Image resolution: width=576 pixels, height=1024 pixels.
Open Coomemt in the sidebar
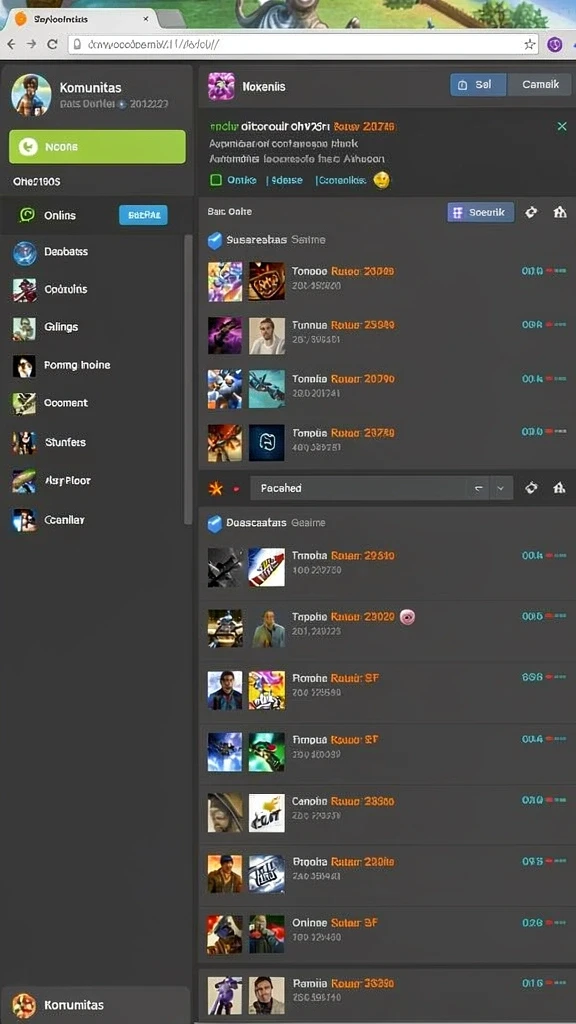coord(65,403)
